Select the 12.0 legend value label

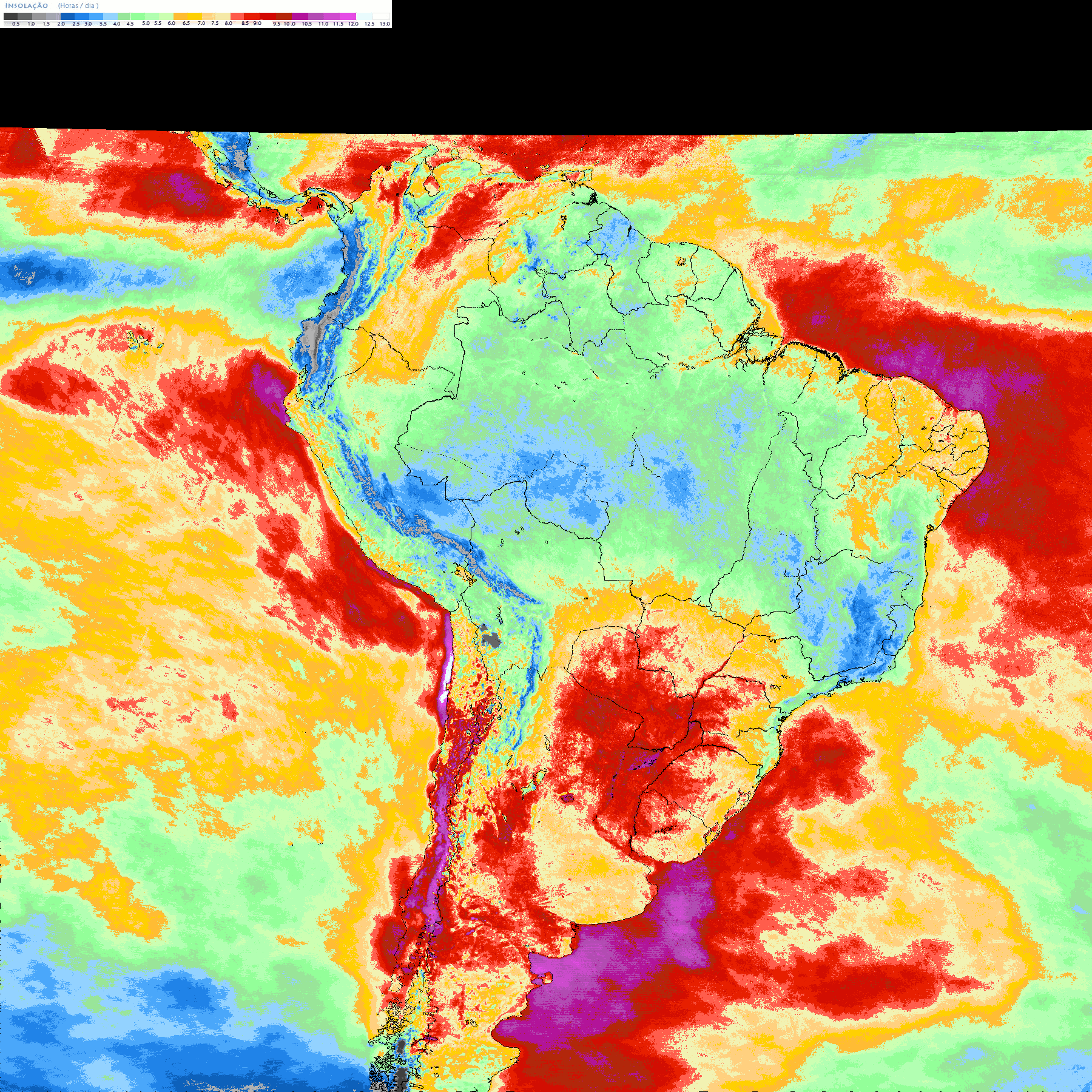point(353,24)
